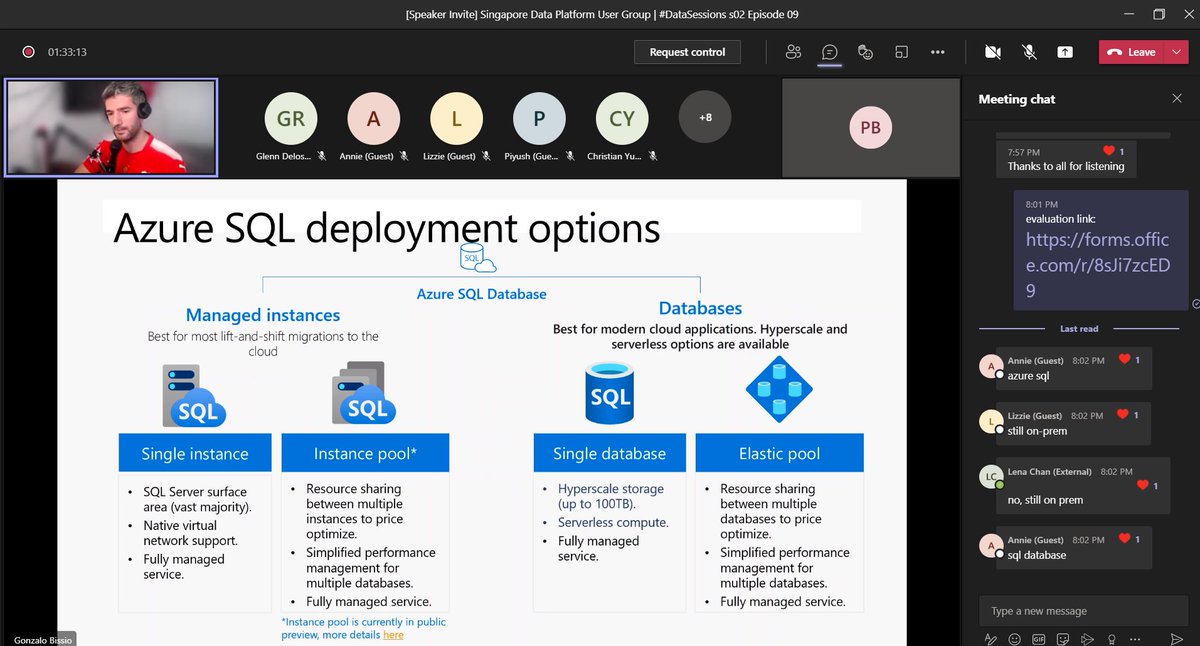This screenshot has height=646, width=1200.
Task: Open the chat Stream attachment option
Action: 1087,638
